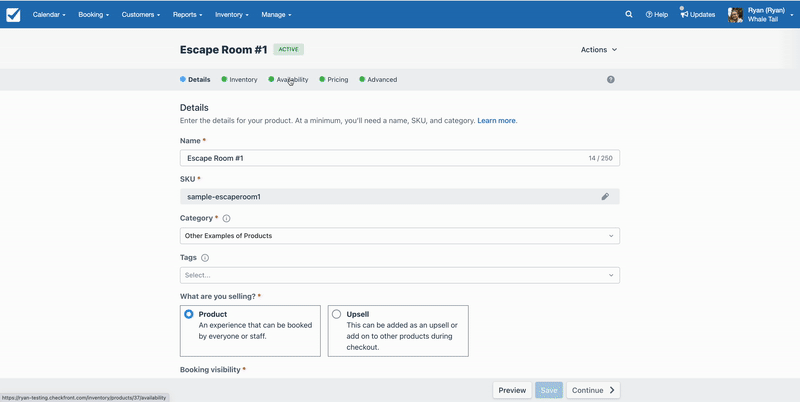Click the Checkfront checkmark logo
This screenshot has width=800, height=402.
click(13, 15)
